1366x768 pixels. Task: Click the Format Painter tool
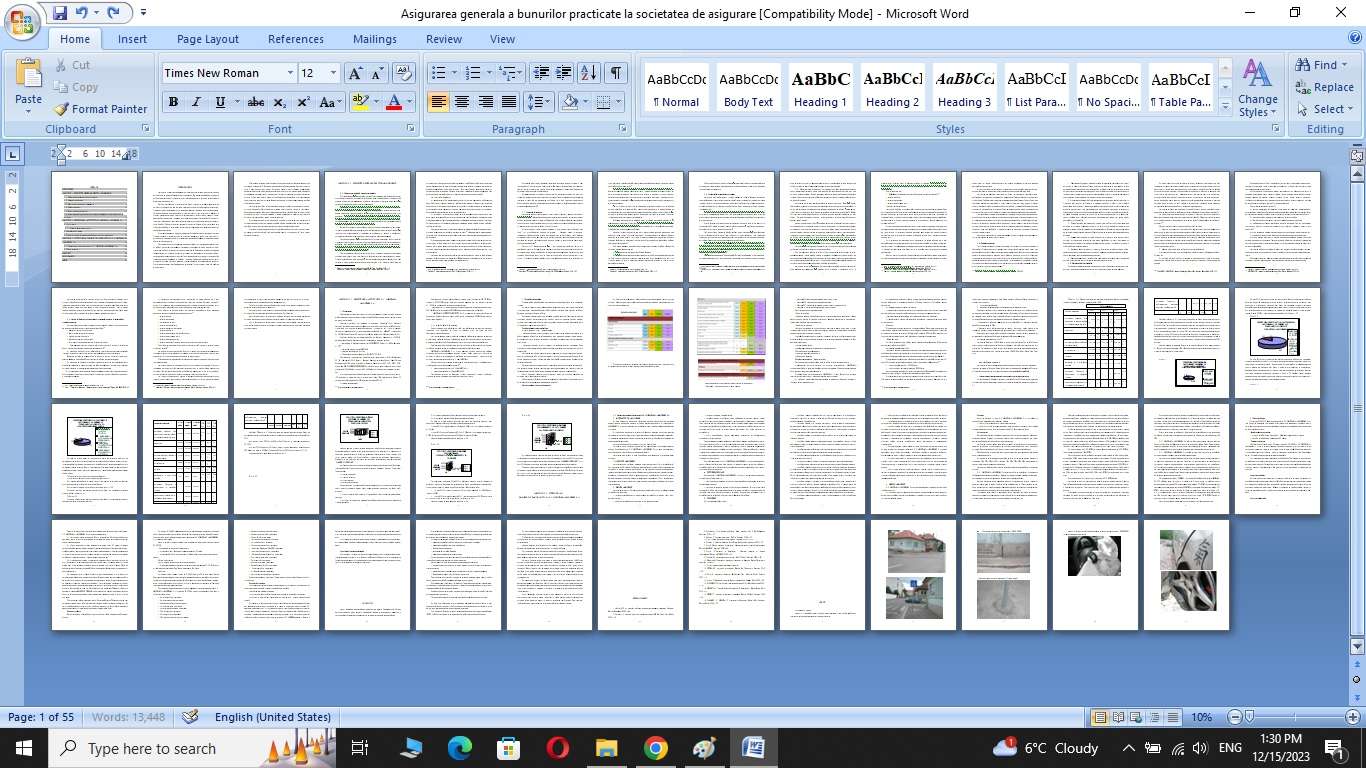click(100, 109)
